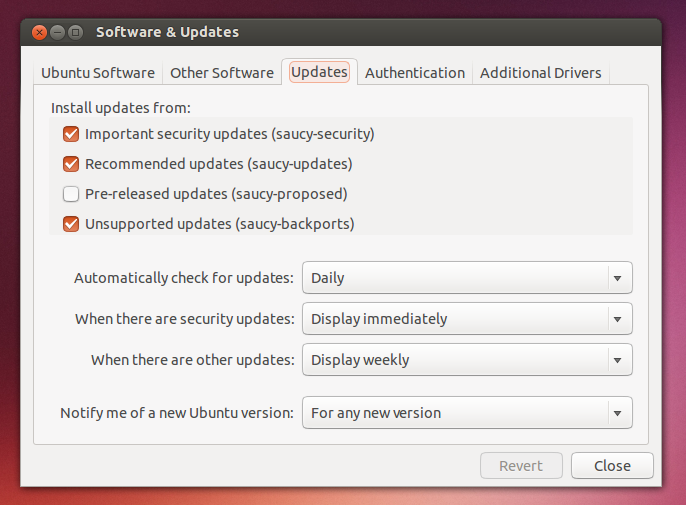686x505 pixels.
Task: Enable Pre-released updates (saucy-proposed)
Action: pyautogui.click(x=71, y=194)
